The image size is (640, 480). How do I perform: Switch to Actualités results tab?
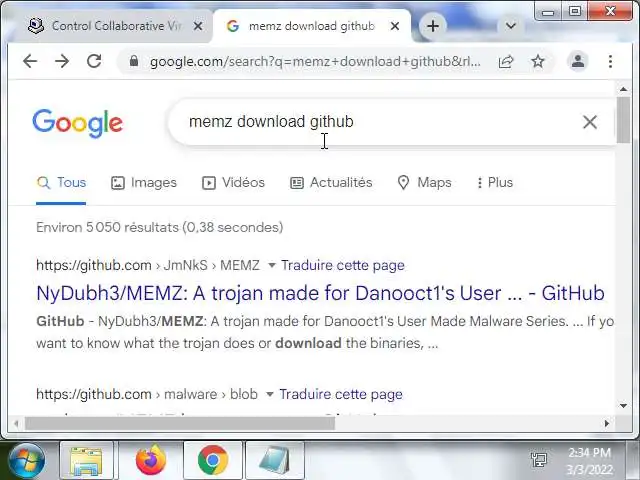point(331,182)
